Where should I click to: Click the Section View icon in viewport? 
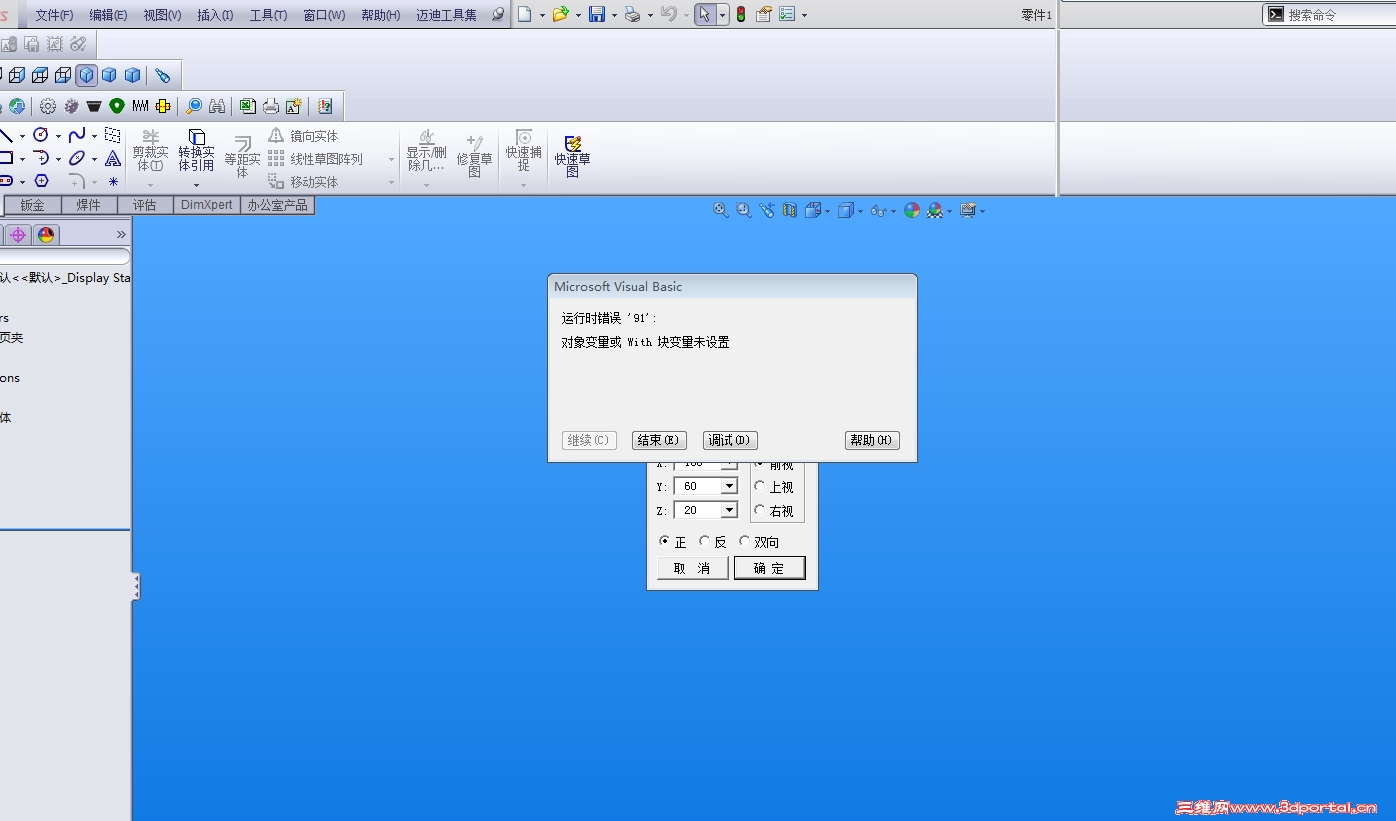point(790,210)
